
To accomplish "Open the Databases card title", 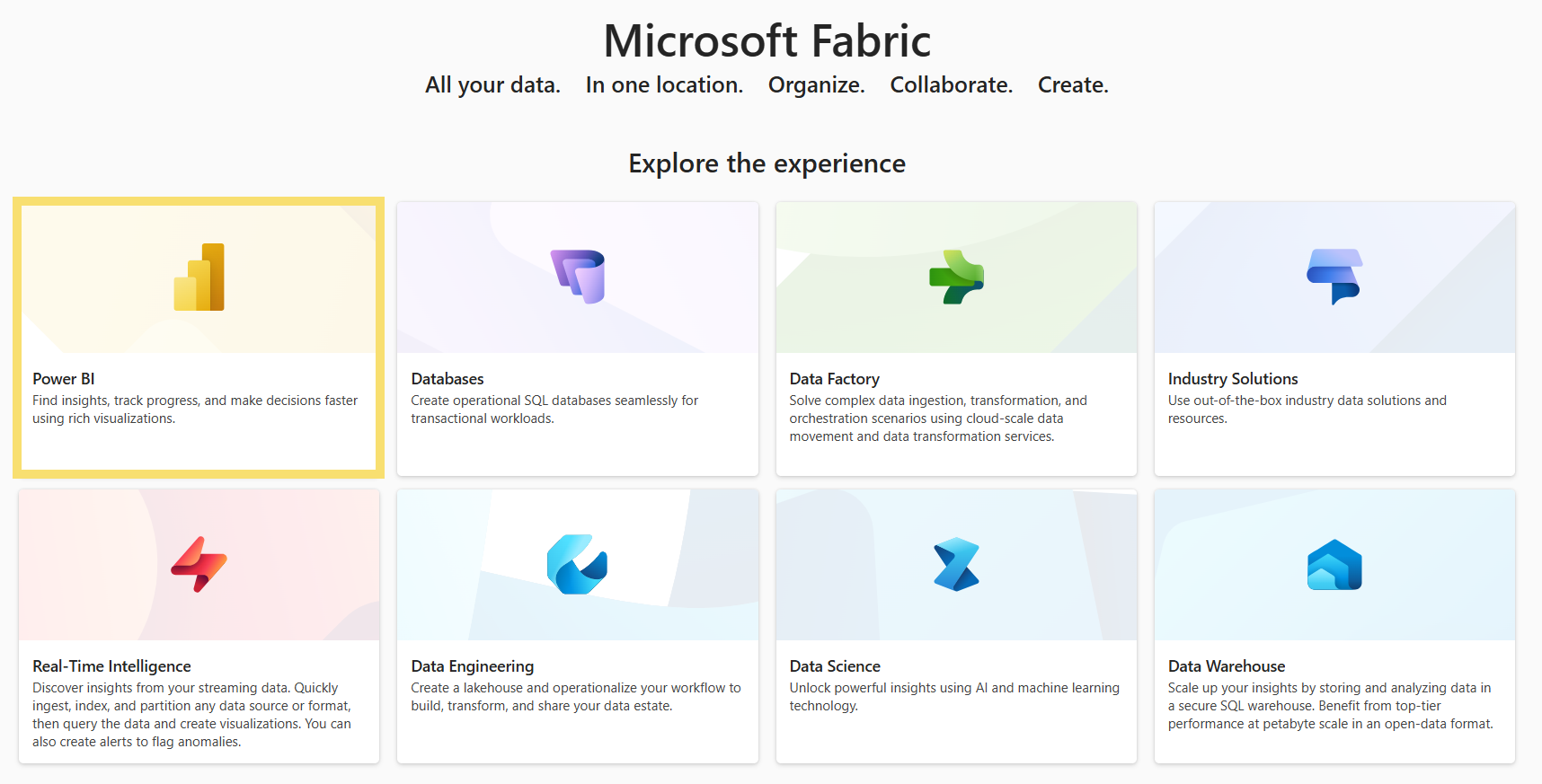I will point(448,379).
